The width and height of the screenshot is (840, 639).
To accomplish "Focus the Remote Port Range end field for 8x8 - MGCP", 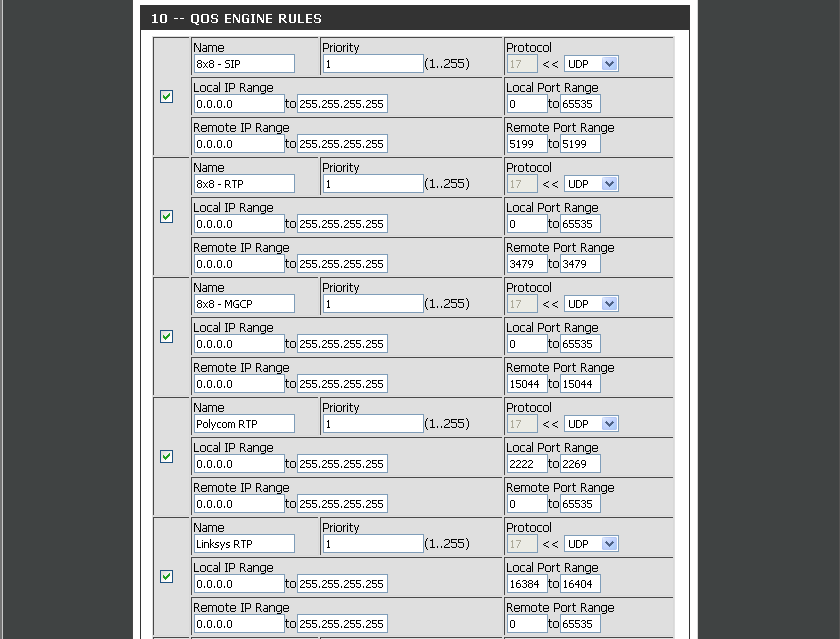I will point(580,384).
